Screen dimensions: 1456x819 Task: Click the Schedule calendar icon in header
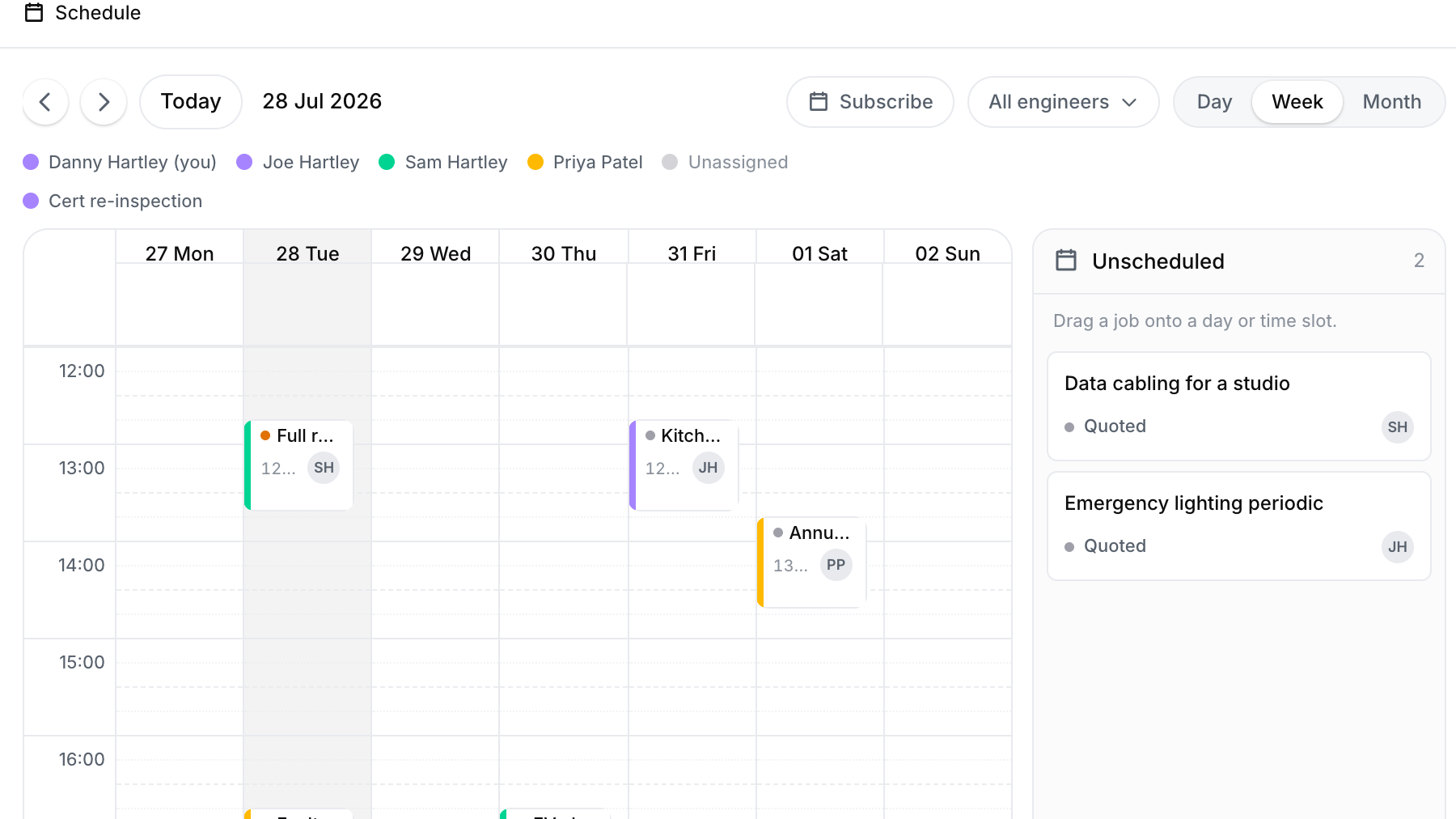click(x=34, y=12)
